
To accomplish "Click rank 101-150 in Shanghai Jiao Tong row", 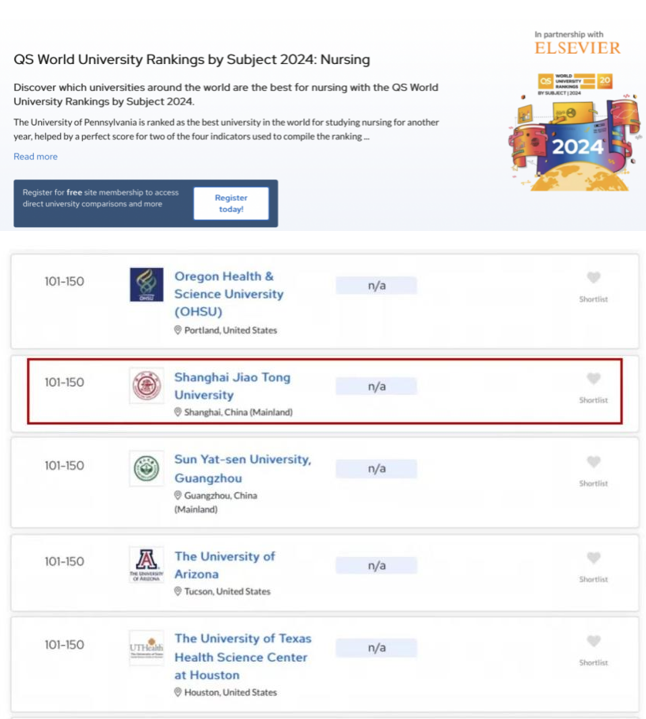I will pyautogui.click(x=64, y=382).
